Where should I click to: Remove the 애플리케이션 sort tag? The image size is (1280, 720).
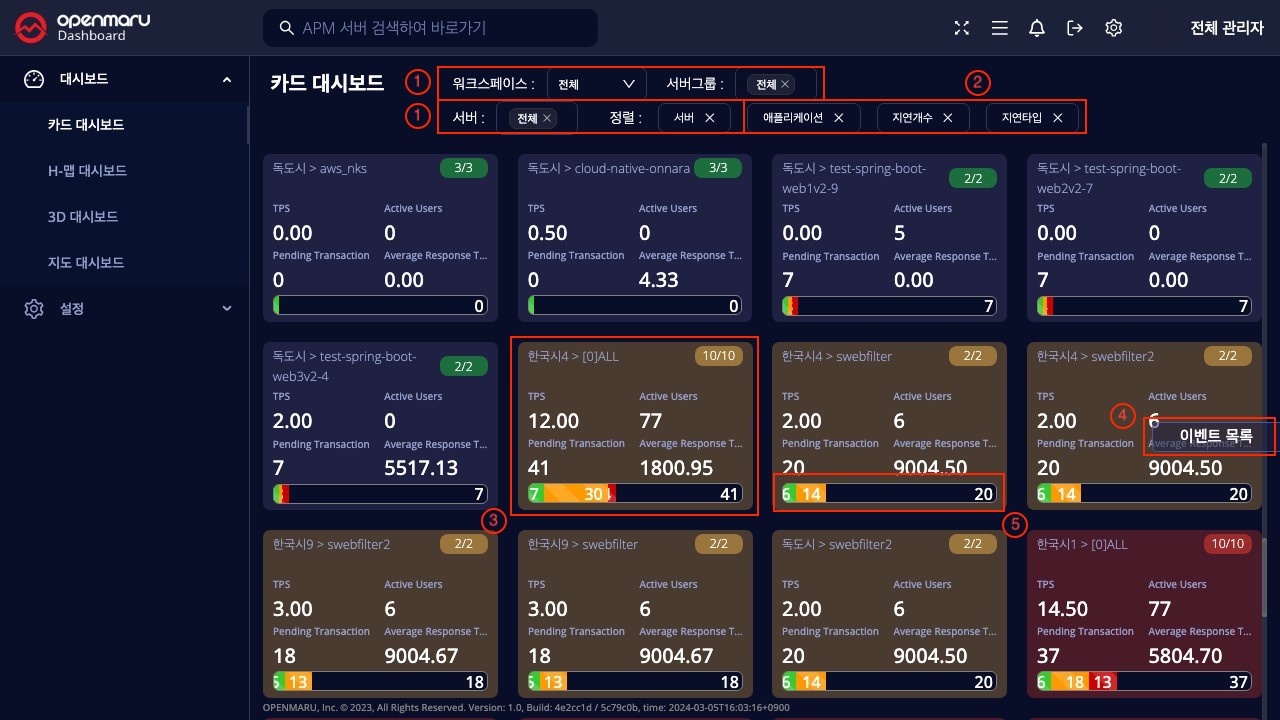[839, 118]
